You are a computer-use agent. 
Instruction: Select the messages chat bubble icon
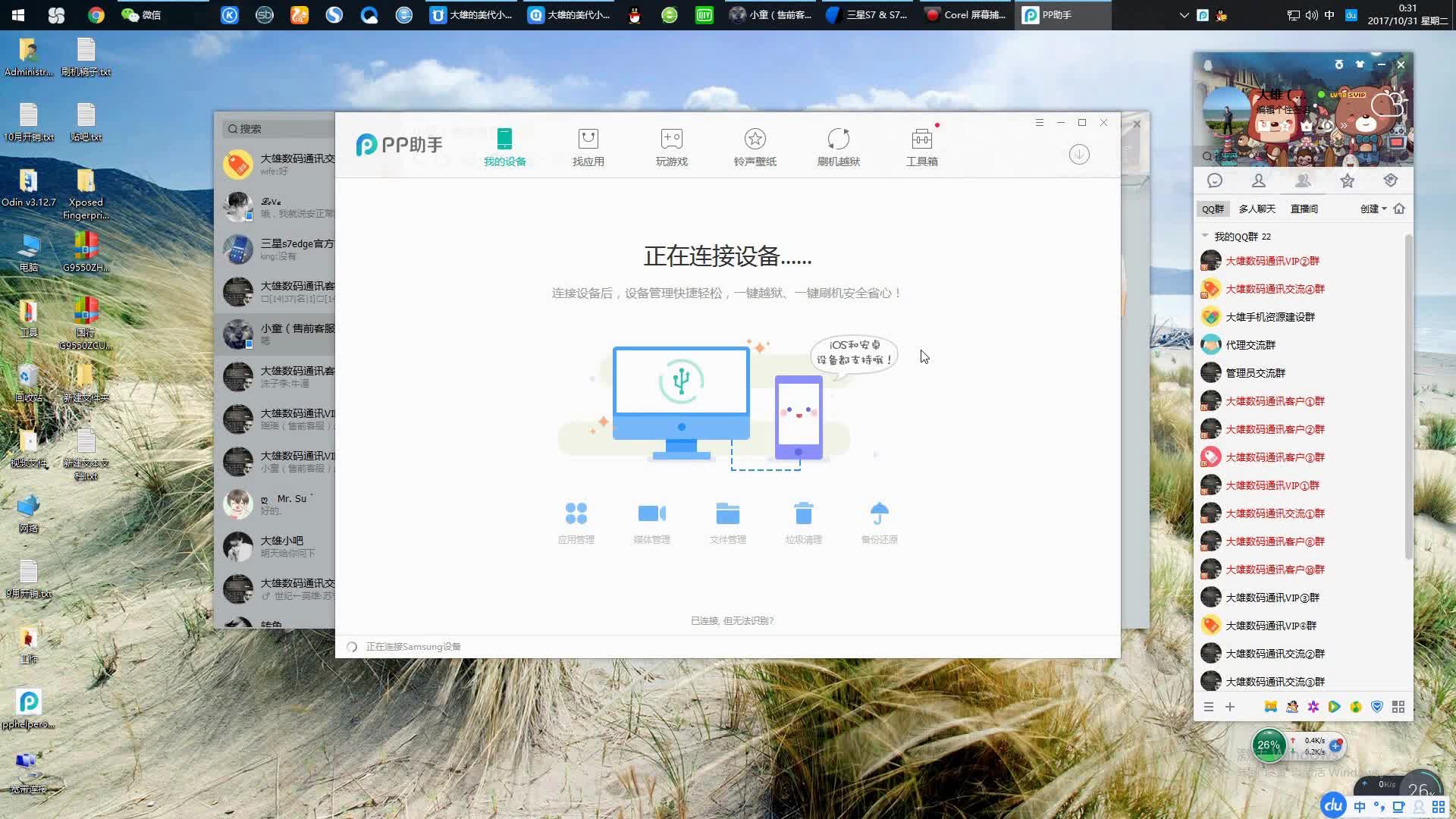tap(1215, 180)
